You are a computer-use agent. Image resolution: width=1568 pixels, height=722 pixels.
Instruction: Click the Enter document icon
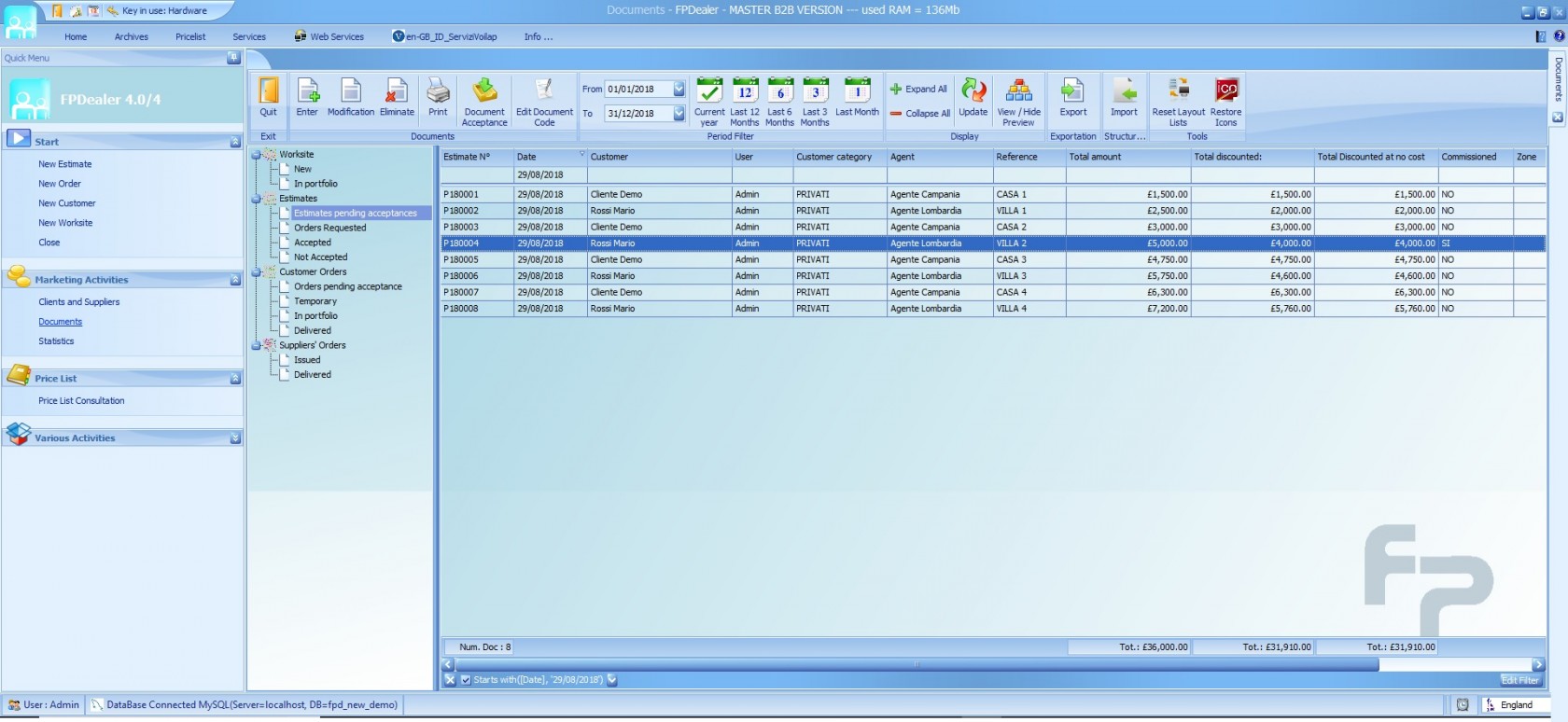(307, 97)
